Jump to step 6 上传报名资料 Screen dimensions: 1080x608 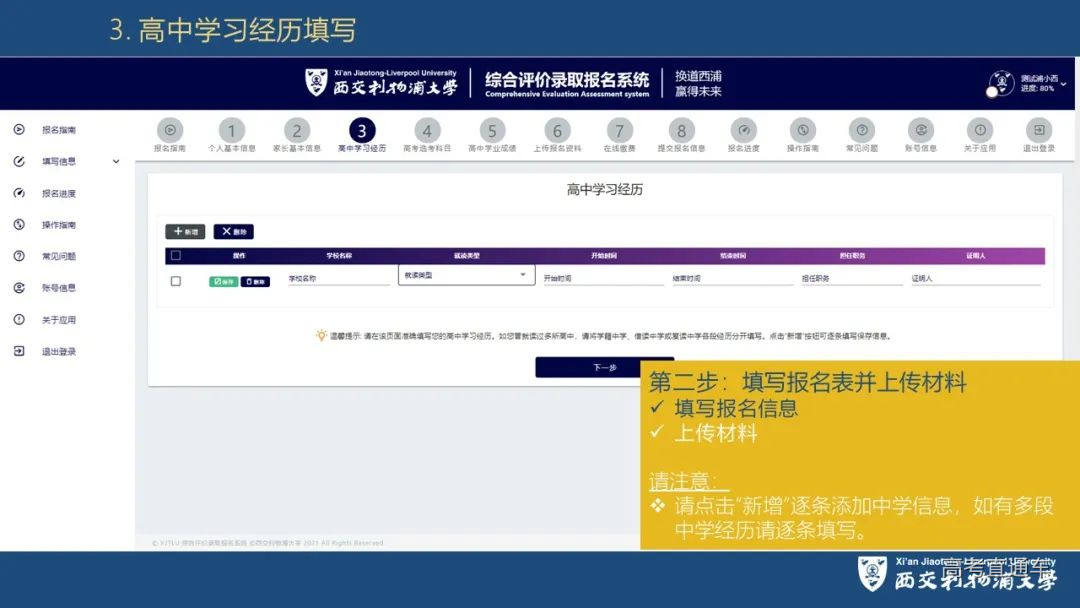[x=556, y=130]
